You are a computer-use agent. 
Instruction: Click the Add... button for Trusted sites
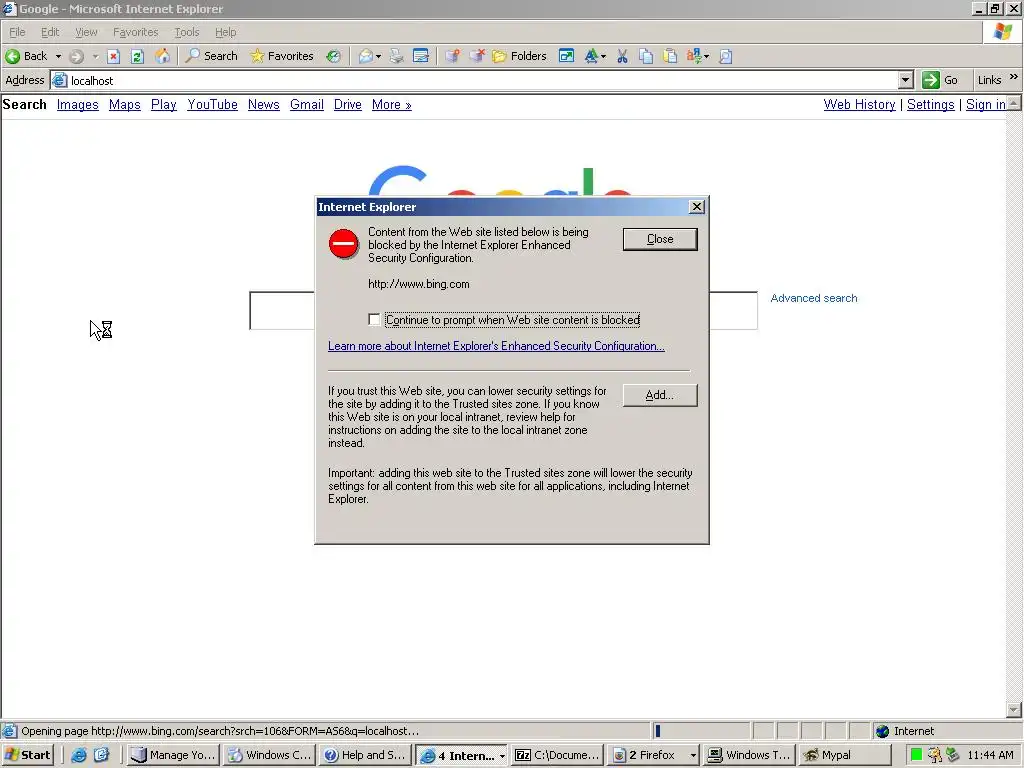[x=660, y=395]
